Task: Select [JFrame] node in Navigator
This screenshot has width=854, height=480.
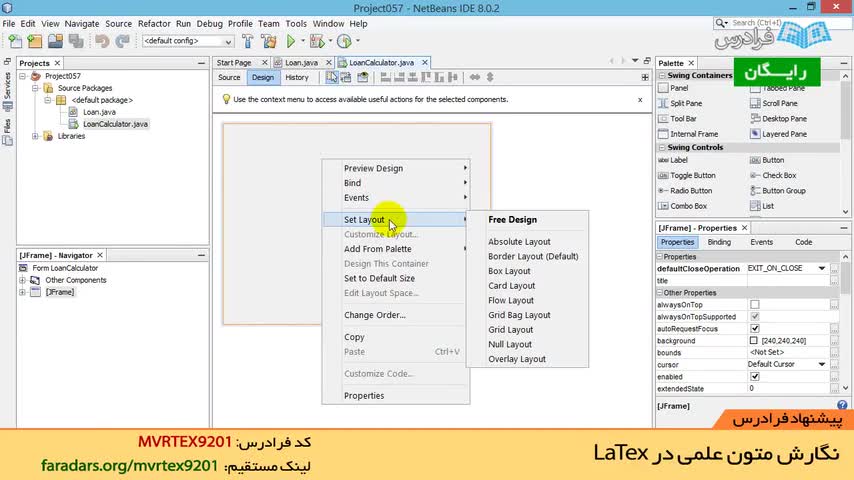Action: click(60, 292)
